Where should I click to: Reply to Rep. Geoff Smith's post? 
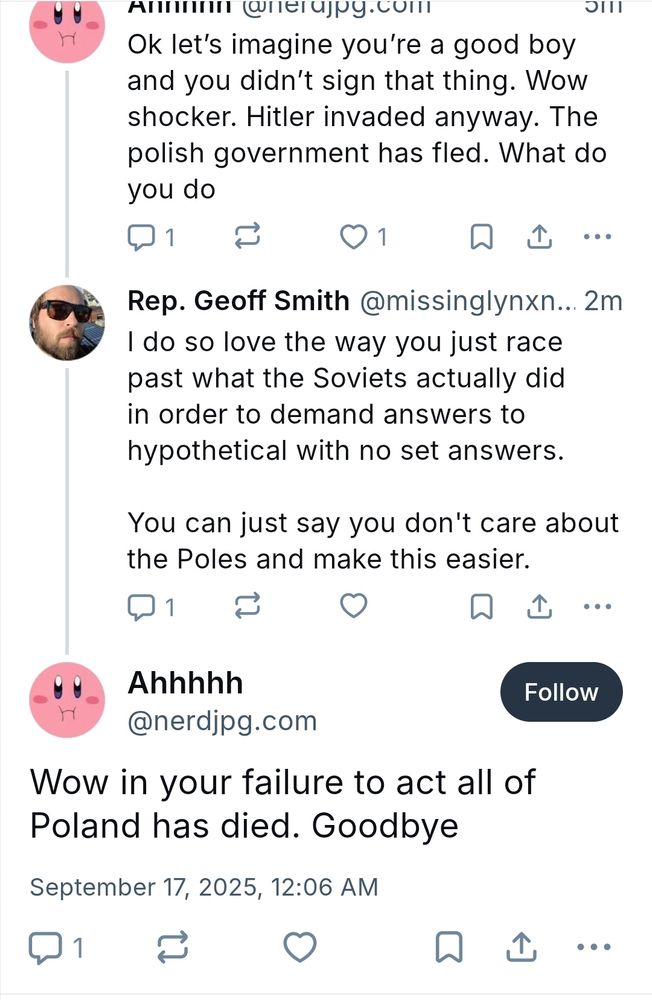tap(142, 606)
